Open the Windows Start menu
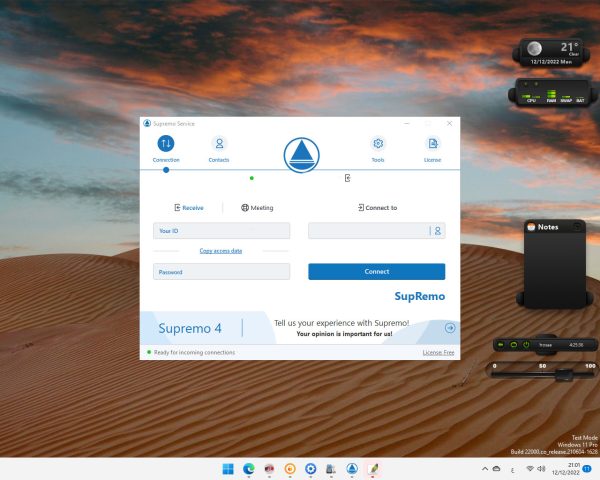The width and height of the screenshot is (600, 480). pos(228,469)
